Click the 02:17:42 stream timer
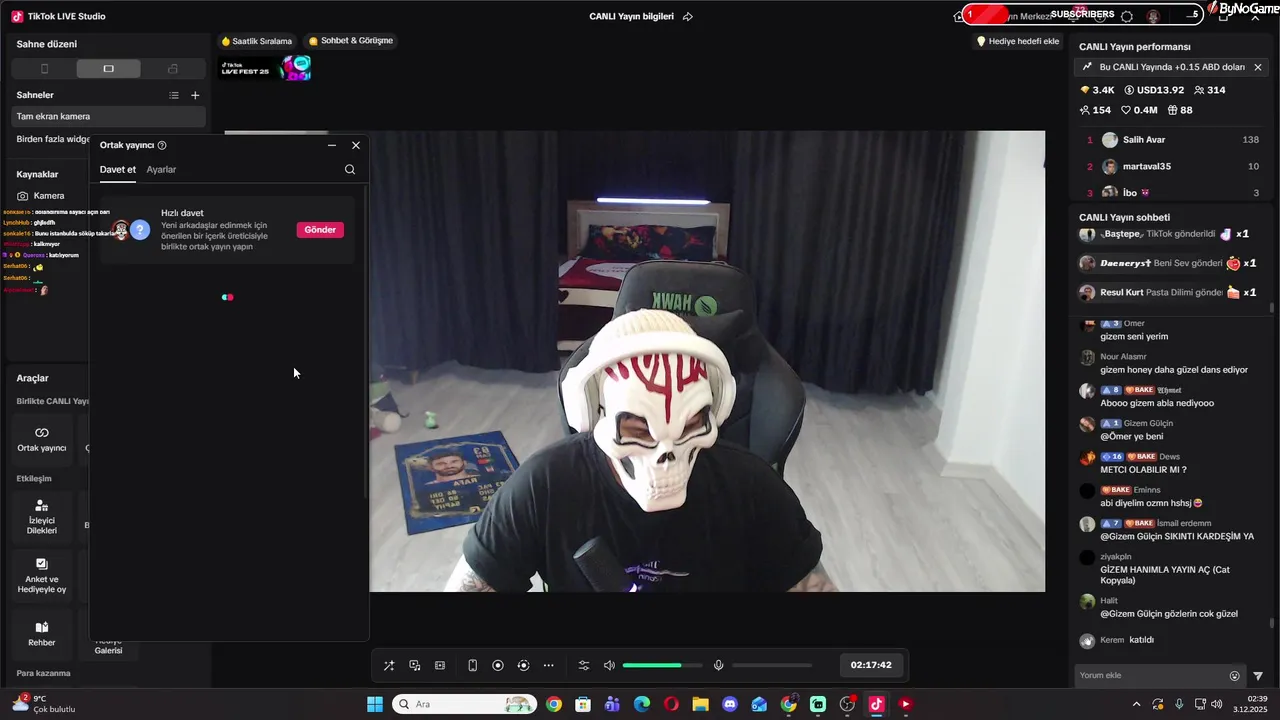This screenshot has width=1280, height=720. 871,665
